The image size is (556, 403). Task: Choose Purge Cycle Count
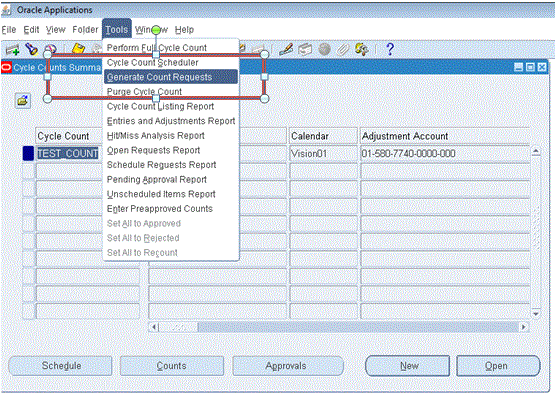click(x=144, y=91)
